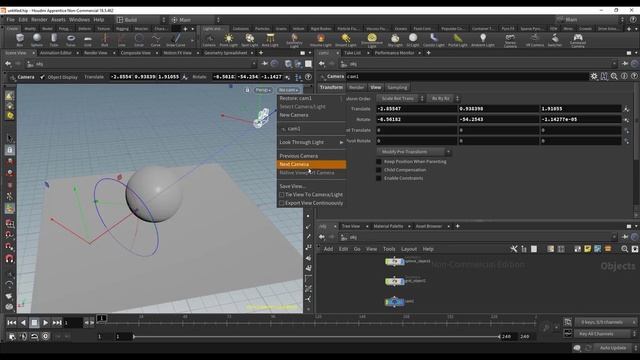Choose Next Camera from menu
This screenshot has height=360, width=640.
(x=311, y=164)
